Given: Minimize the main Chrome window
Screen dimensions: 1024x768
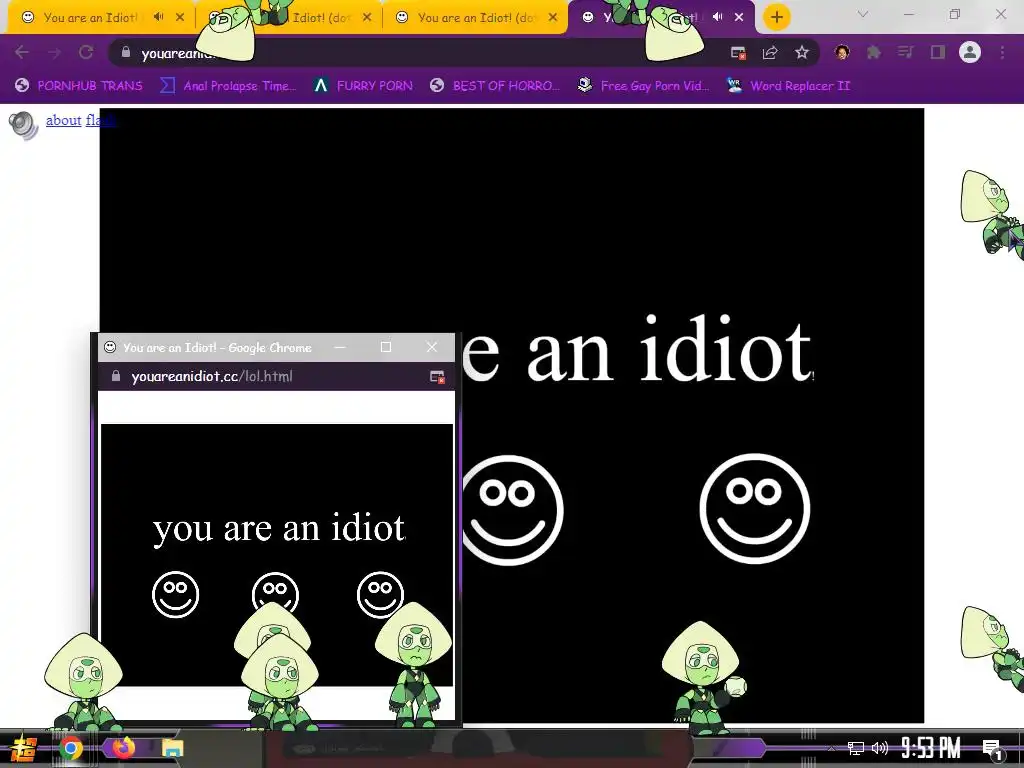Looking at the screenshot, I should [908, 14].
